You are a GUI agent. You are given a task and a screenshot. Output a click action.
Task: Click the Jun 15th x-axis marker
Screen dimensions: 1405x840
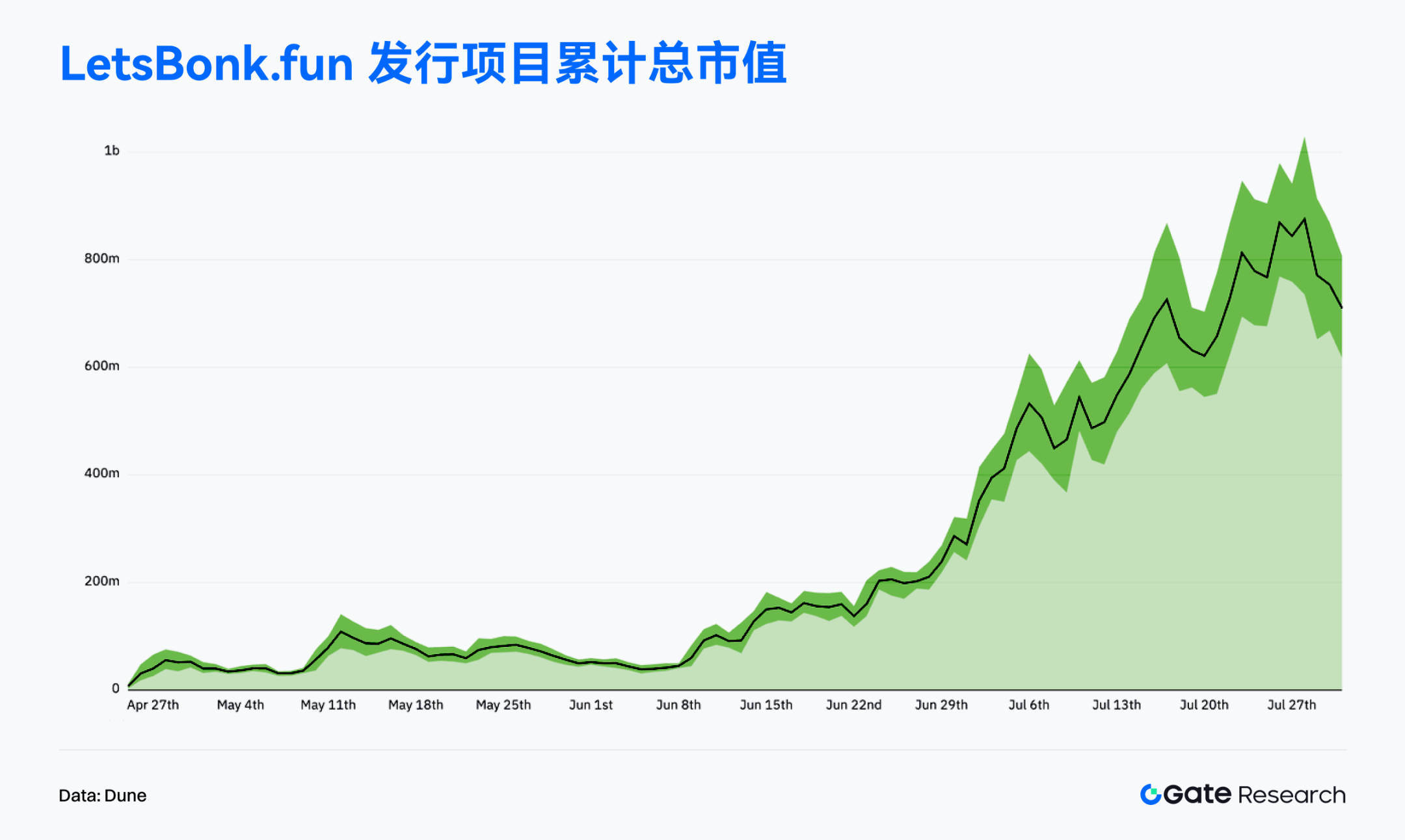point(766,705)
